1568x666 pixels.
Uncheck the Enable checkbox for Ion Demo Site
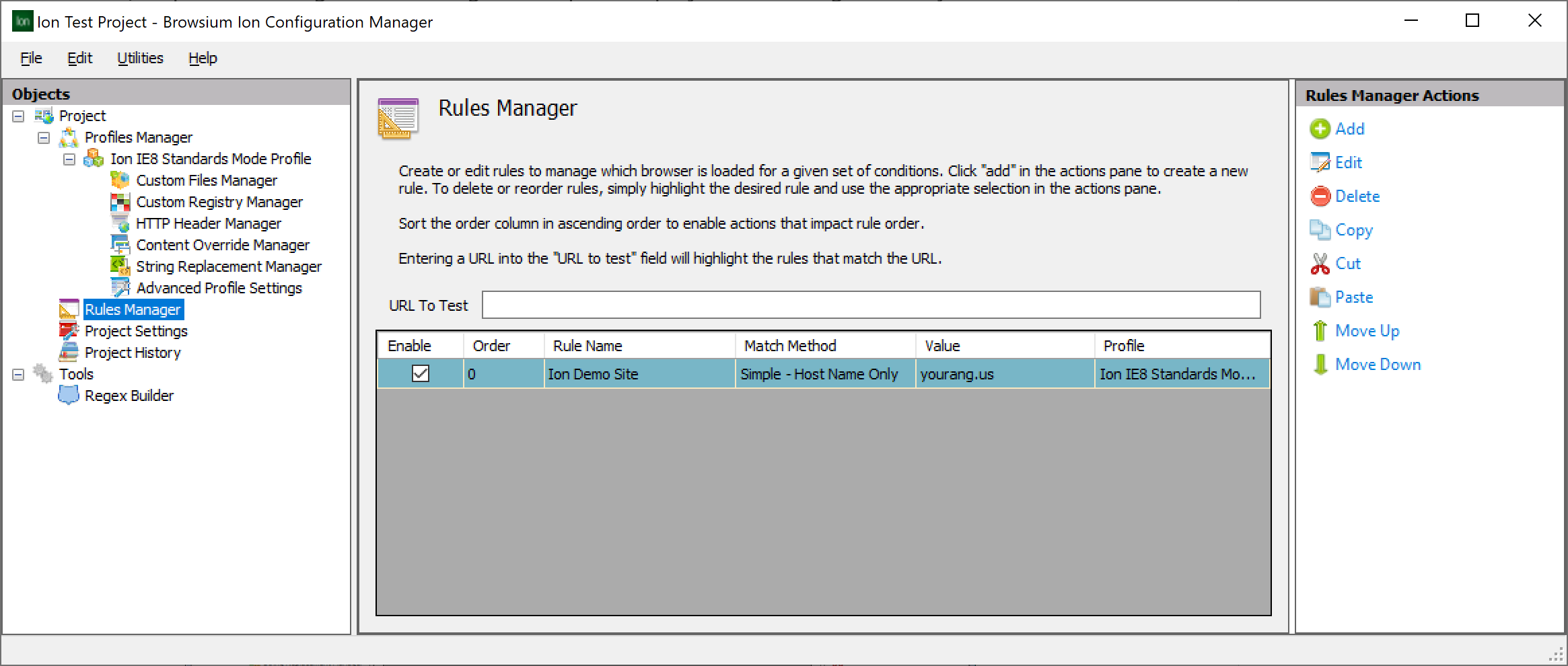pyautogui.click(x=420, y=374)
